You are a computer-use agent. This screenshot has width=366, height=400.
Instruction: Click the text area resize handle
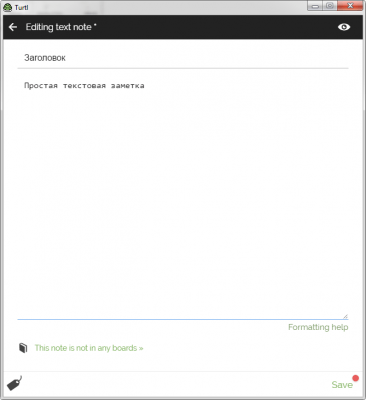click(345, 316)
